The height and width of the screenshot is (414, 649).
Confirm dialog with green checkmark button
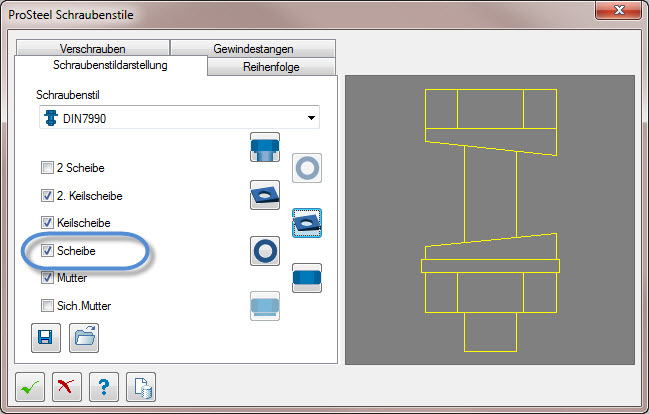[30, 387]
